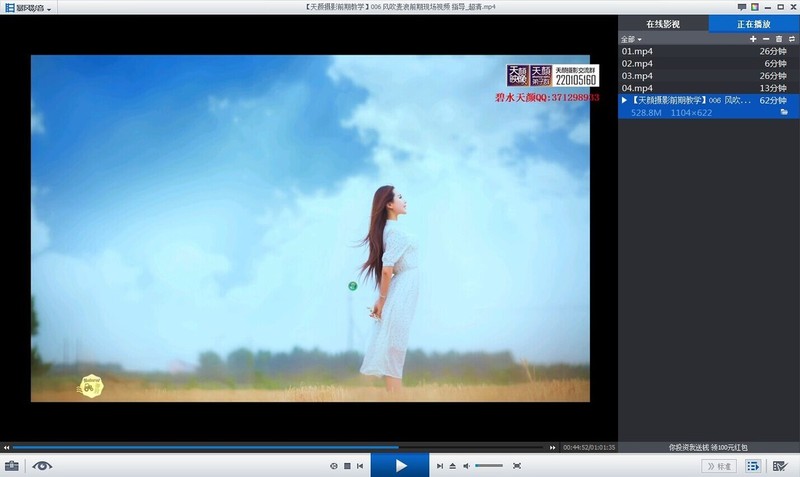Click the 1104×622 resolution text
800x477 pixels.
click(x=691, y=113)
